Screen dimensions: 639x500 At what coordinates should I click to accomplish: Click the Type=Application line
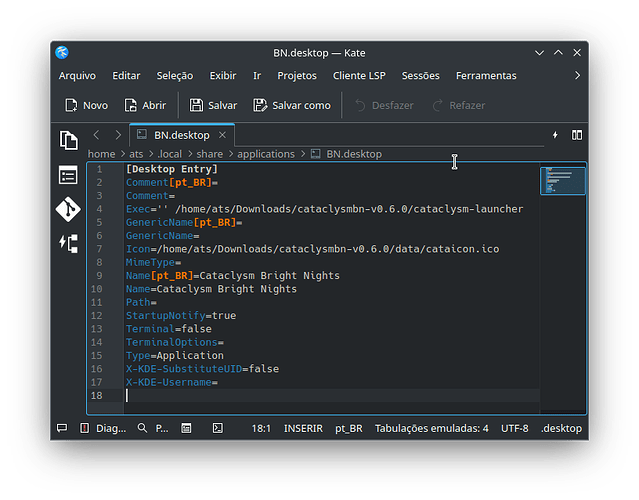coord(175,356)
